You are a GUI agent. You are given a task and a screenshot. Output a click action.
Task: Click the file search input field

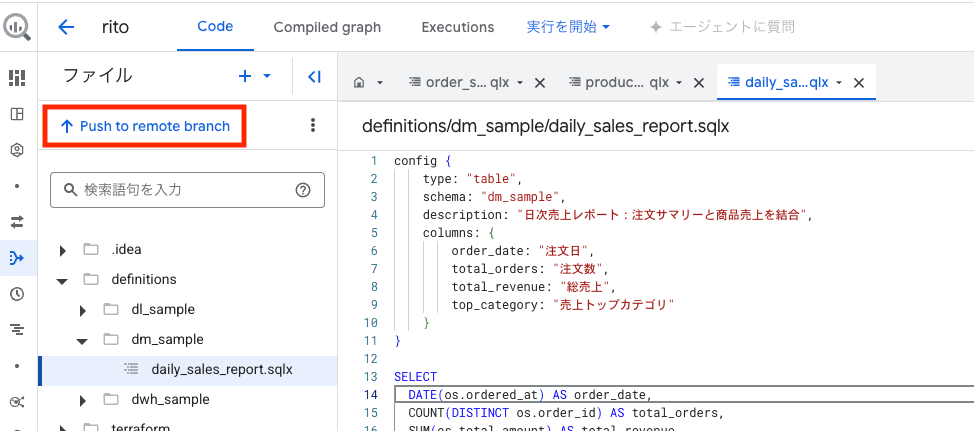pyautogui.click(x=185, y=189)
